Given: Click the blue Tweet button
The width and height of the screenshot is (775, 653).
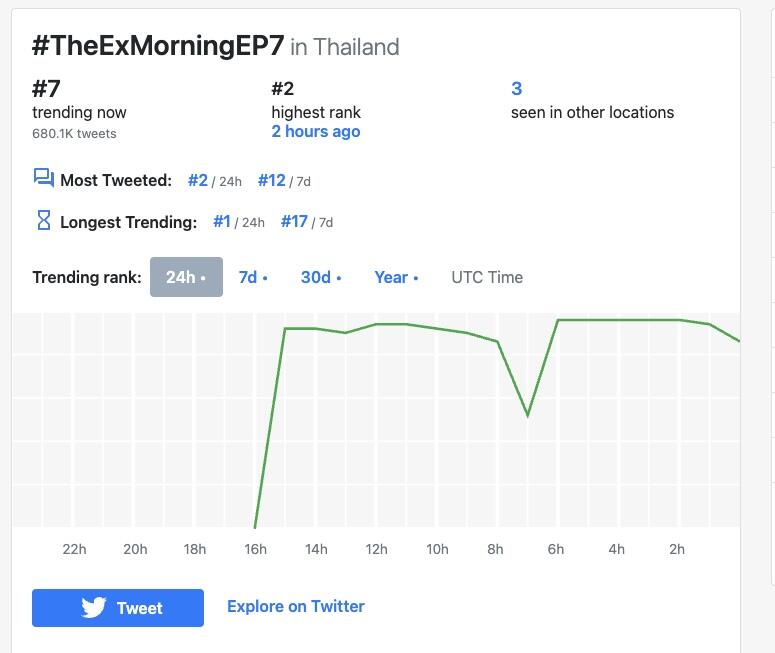Looking at the screenshot, I should click(118, 608).
